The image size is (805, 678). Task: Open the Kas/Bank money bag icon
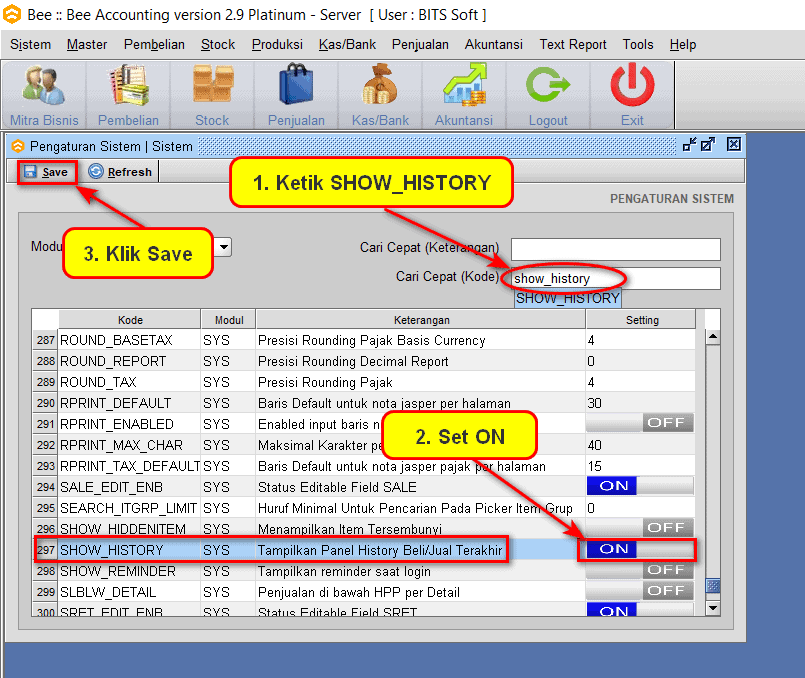pyautogui.click(x=380, y=95)
